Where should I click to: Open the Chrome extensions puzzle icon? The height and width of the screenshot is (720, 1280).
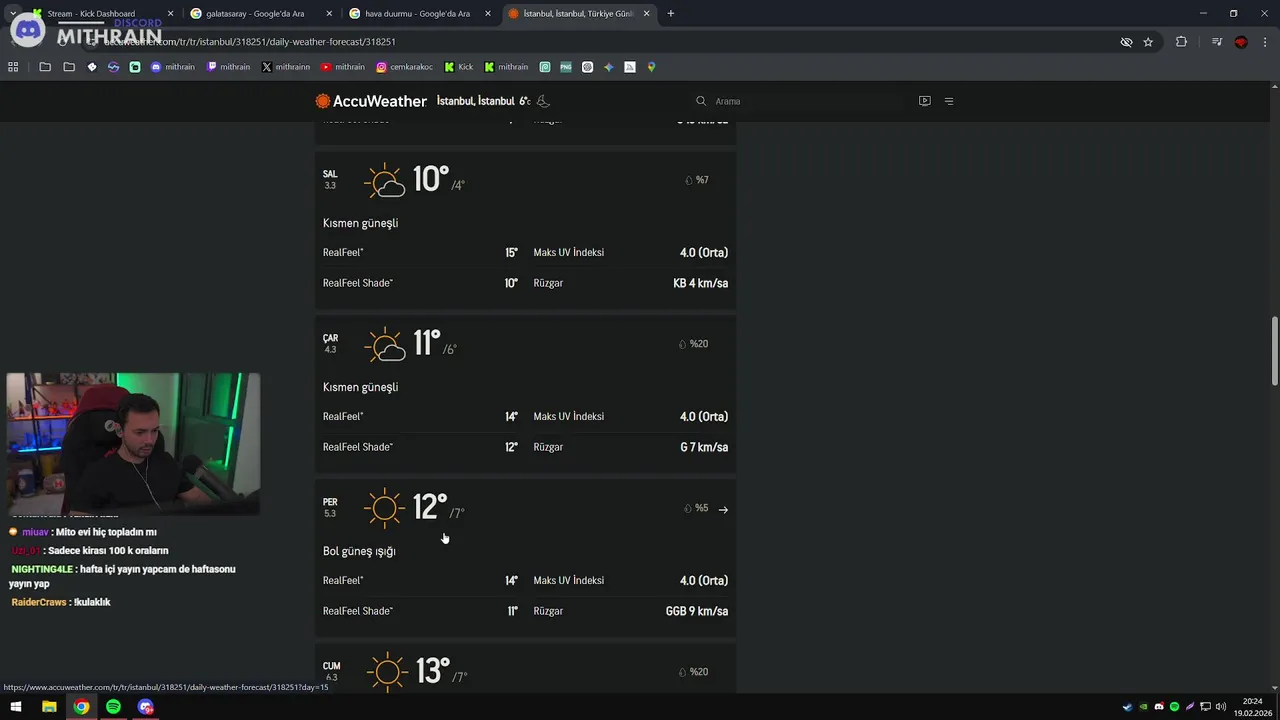1181,42
